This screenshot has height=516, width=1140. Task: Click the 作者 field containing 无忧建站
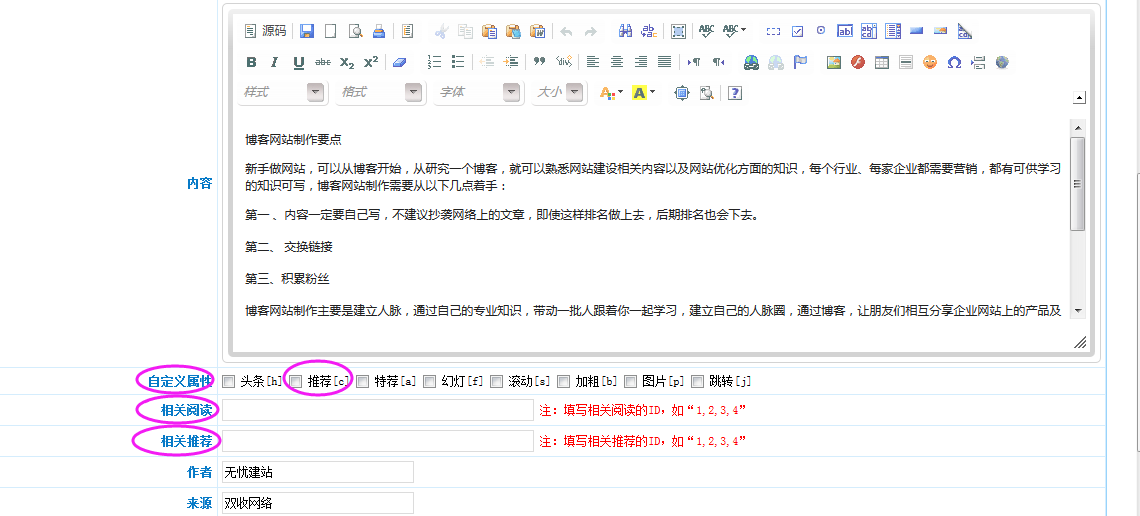coord(317,472)
